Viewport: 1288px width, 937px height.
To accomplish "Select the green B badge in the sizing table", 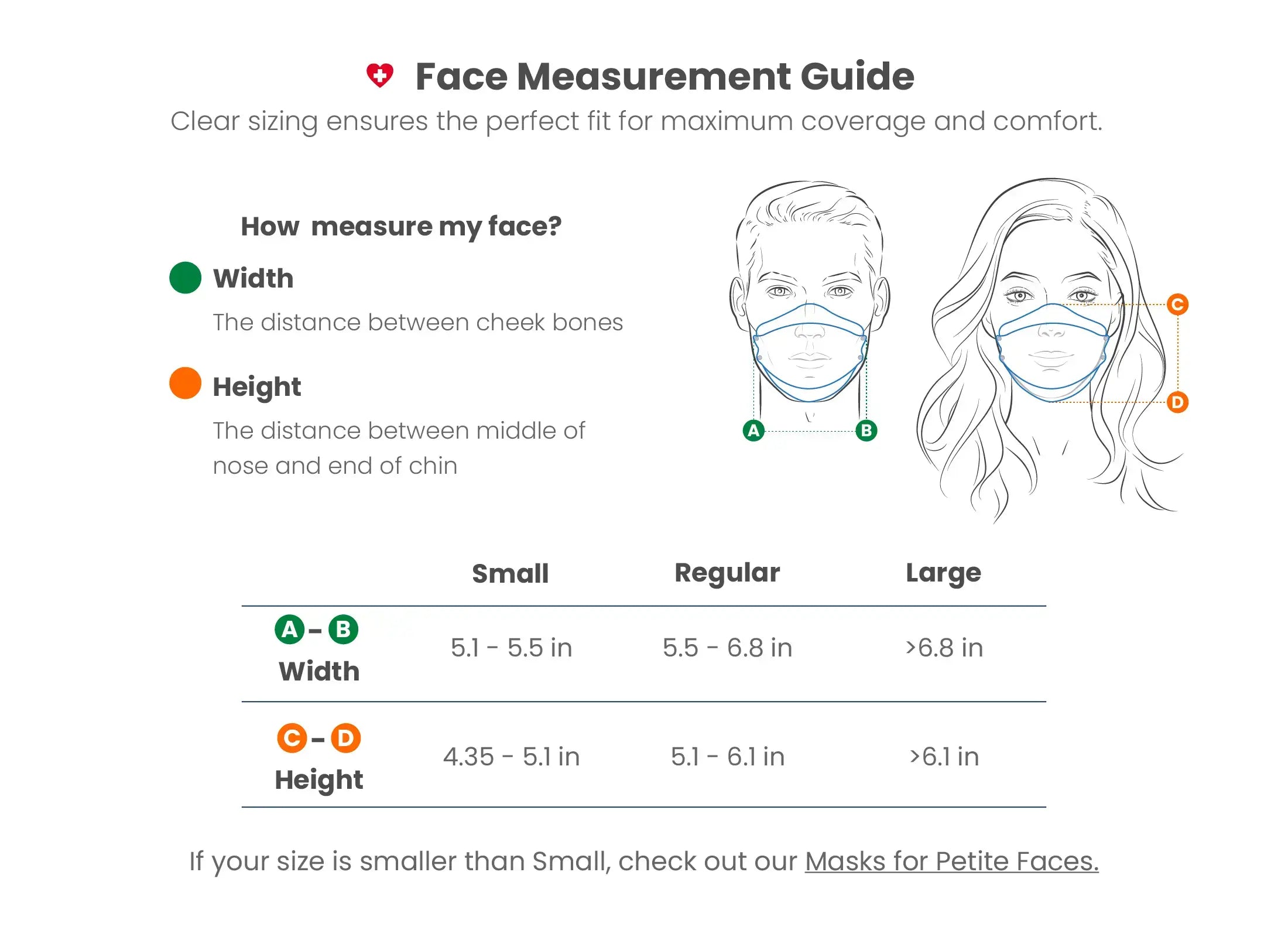I will pos(343,630).
